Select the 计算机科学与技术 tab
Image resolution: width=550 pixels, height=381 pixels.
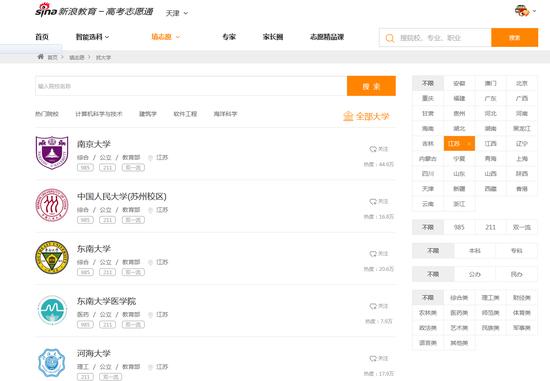[99, 114]
